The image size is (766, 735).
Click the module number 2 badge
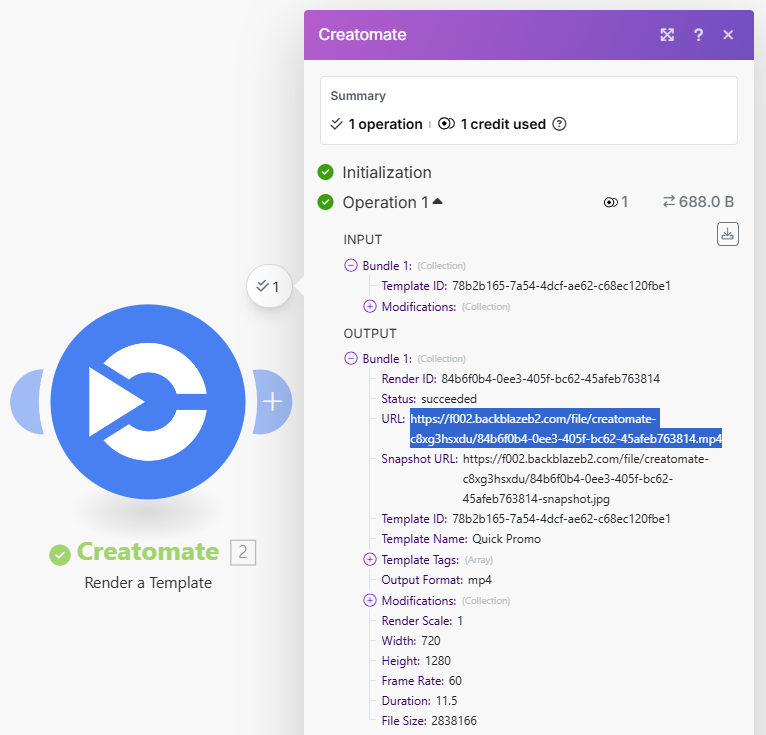[243, 552]
